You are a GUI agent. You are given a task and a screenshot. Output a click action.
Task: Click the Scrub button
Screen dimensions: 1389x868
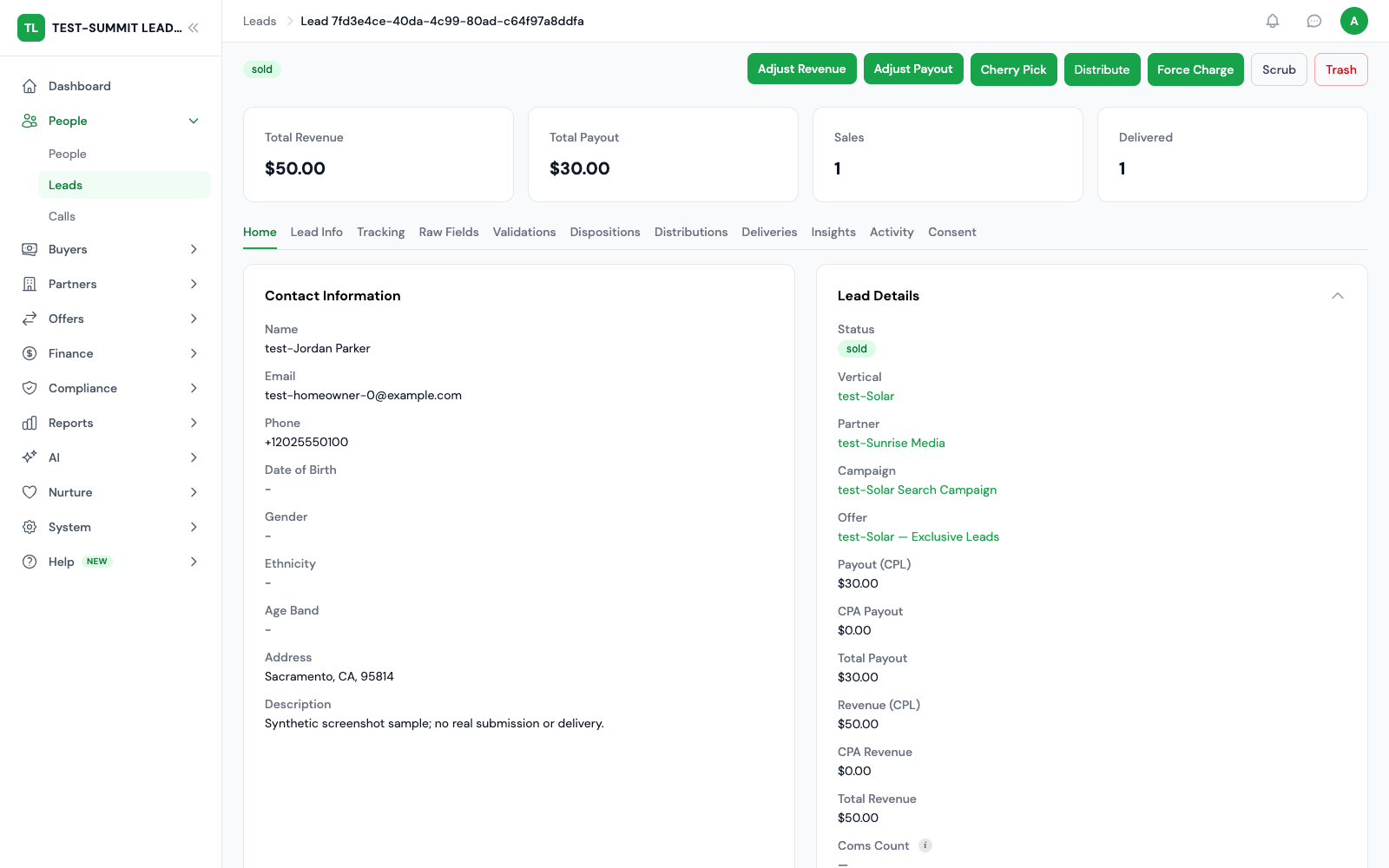pyautogui.click(x=1279, y=69)
